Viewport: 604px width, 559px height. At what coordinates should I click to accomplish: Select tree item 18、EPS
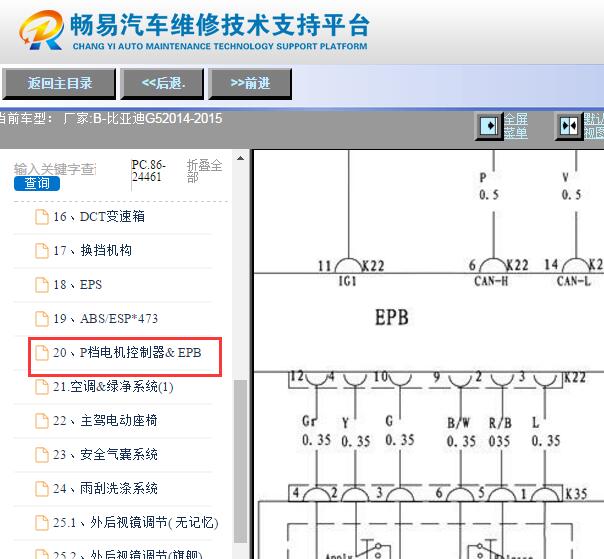[77, 285]
